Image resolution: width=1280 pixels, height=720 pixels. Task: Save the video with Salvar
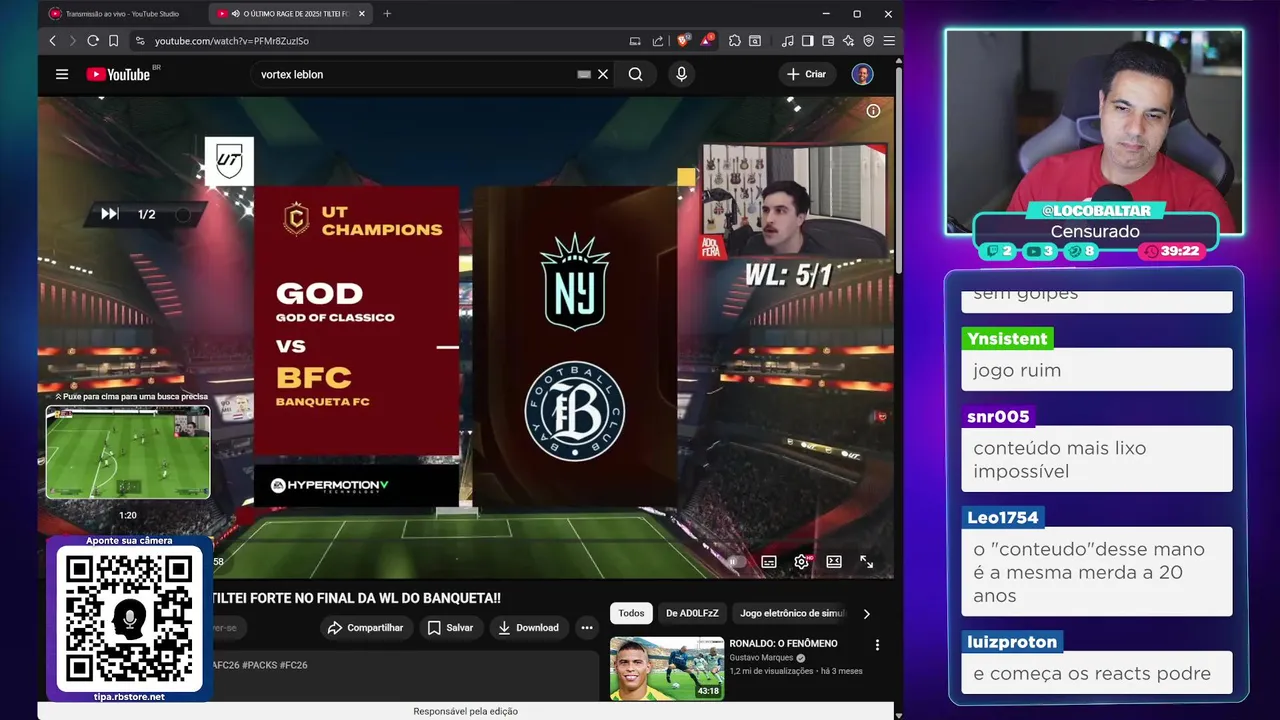point(450,628)
